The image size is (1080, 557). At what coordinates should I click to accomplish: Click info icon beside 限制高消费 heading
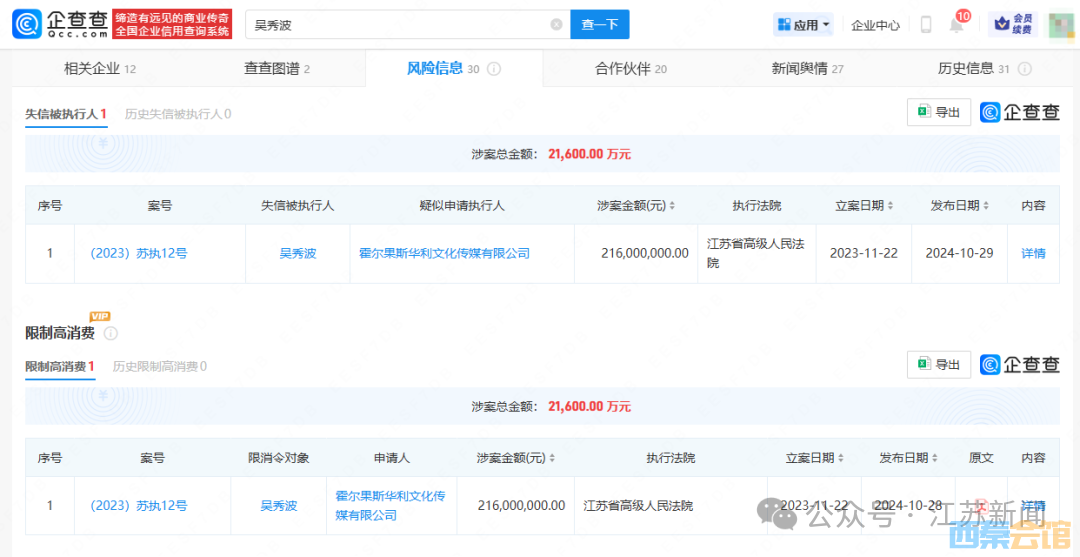111,333
